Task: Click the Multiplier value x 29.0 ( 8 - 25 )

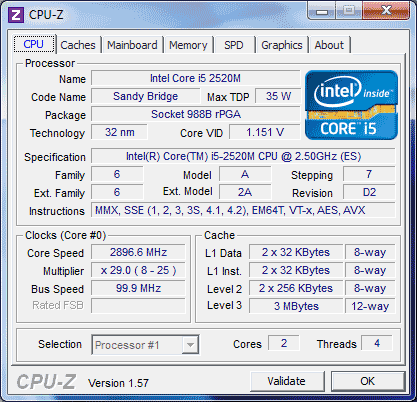Action: point(138,270)
